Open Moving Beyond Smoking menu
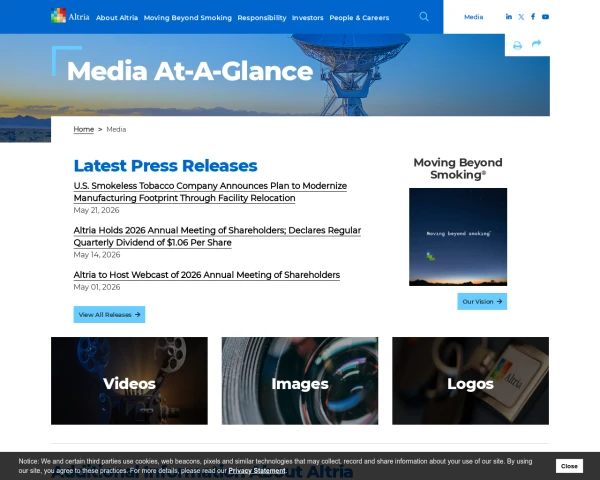This screenshot has height=480, width=600. coord(188,18)
